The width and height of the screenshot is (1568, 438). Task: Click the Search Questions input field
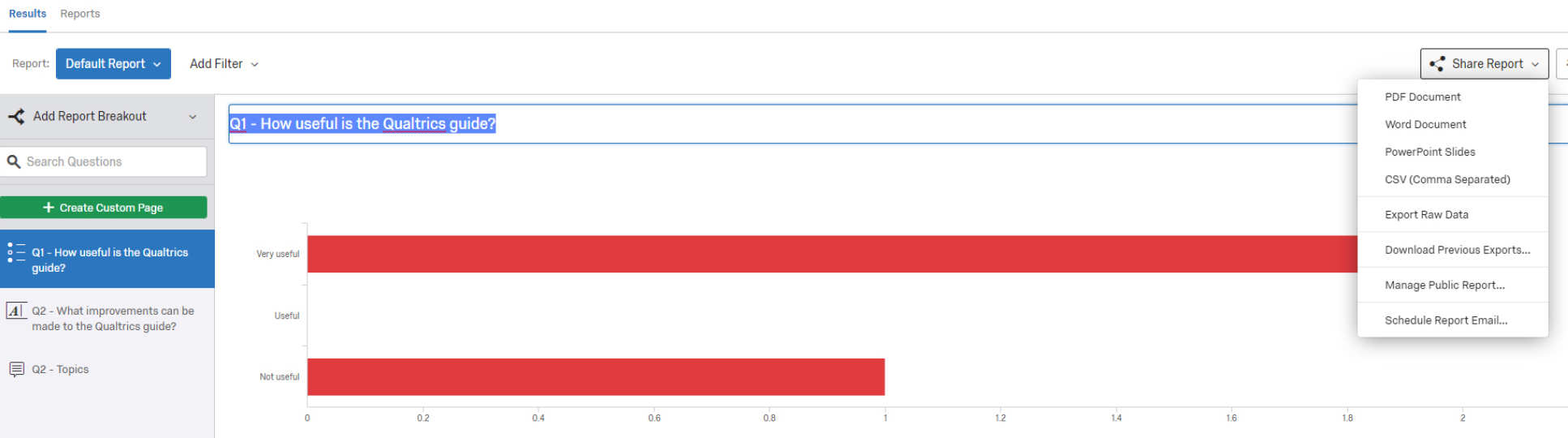click(x=114, y=161)
